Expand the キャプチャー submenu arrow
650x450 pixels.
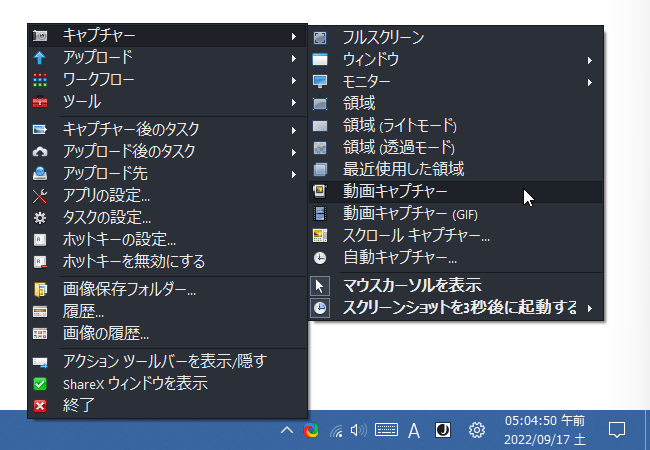[x=293, y=36]
